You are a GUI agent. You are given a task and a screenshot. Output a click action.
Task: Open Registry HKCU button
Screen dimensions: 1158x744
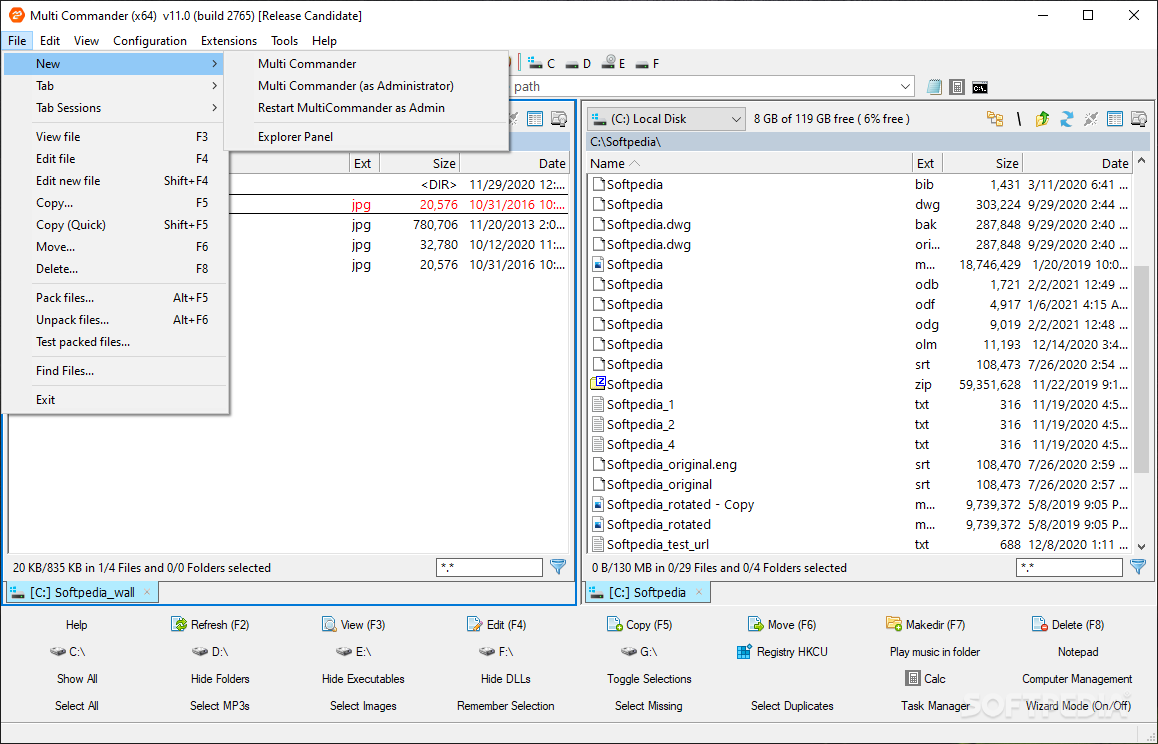[x=782, y=652]
